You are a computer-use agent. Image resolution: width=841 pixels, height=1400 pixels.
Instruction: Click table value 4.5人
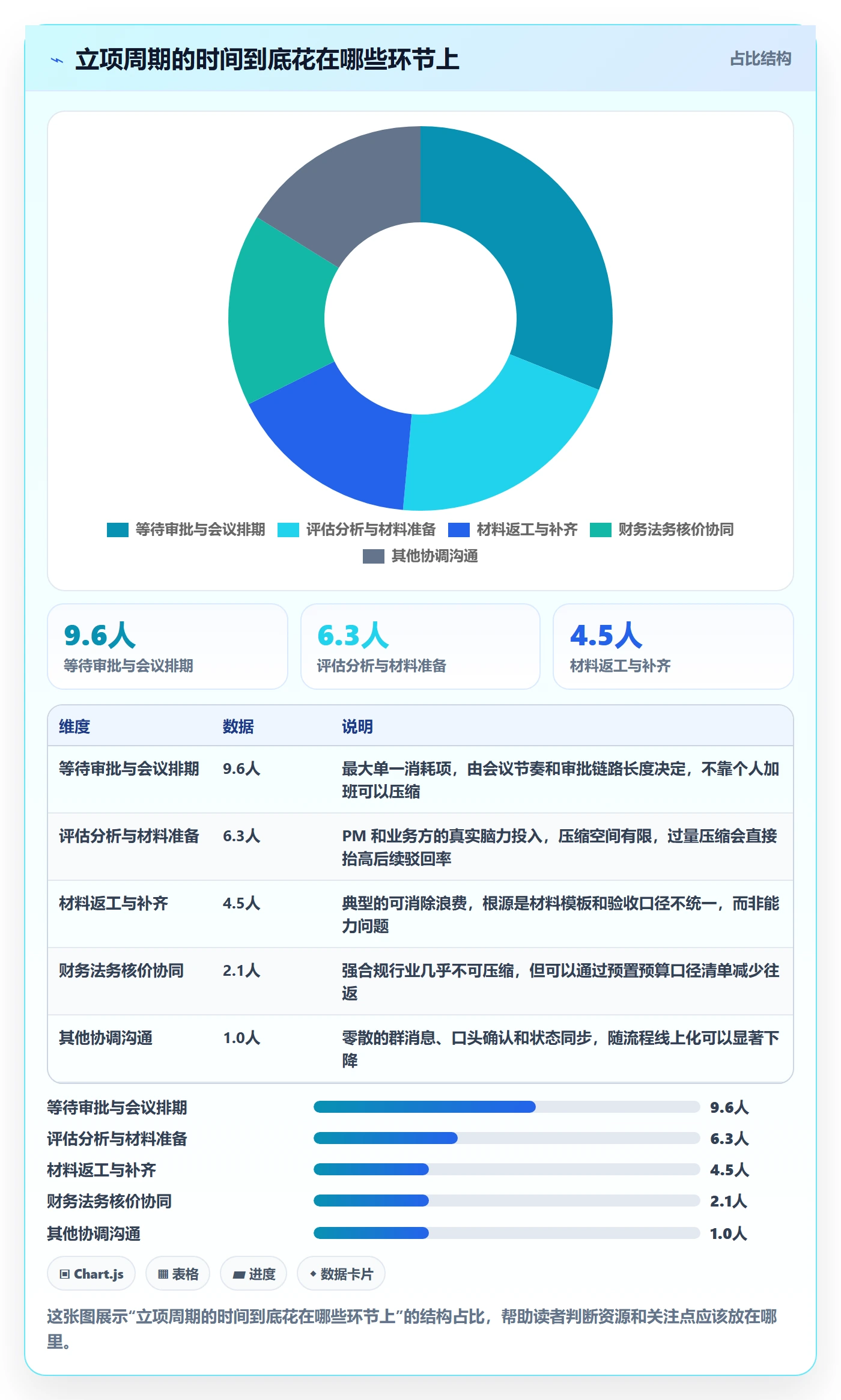(x=241, y=903)
